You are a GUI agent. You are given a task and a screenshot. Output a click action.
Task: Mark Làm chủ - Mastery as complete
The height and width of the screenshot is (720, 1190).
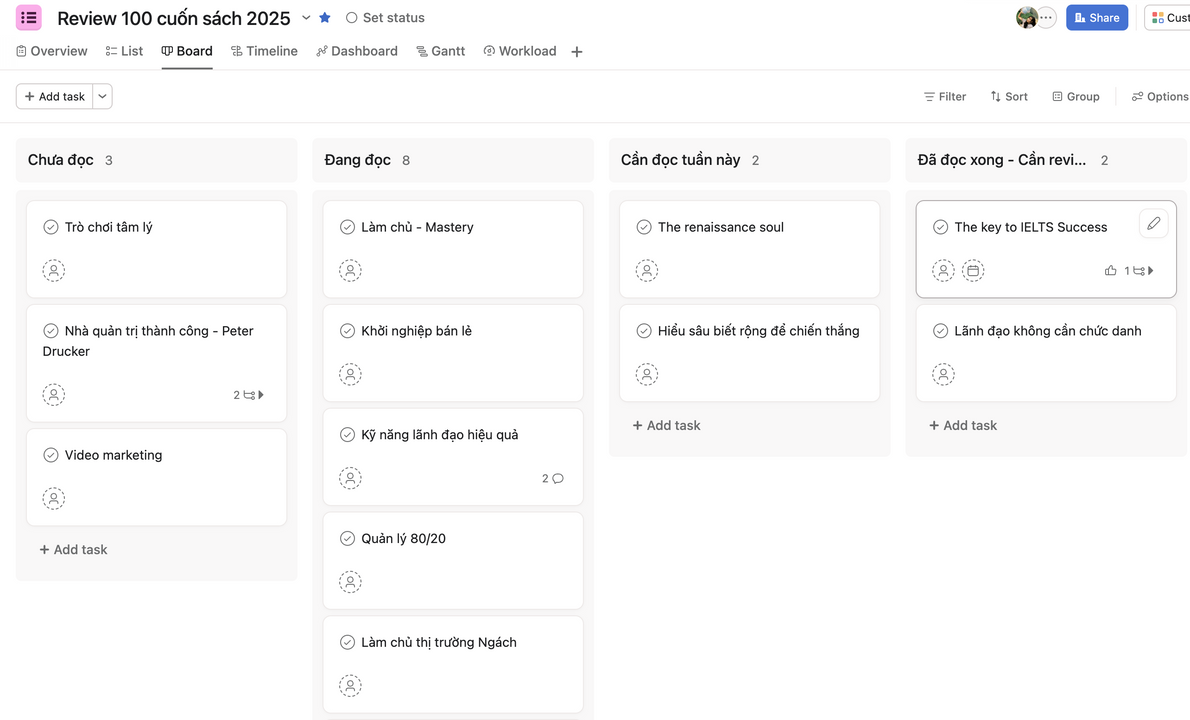(x=348, y=227)
